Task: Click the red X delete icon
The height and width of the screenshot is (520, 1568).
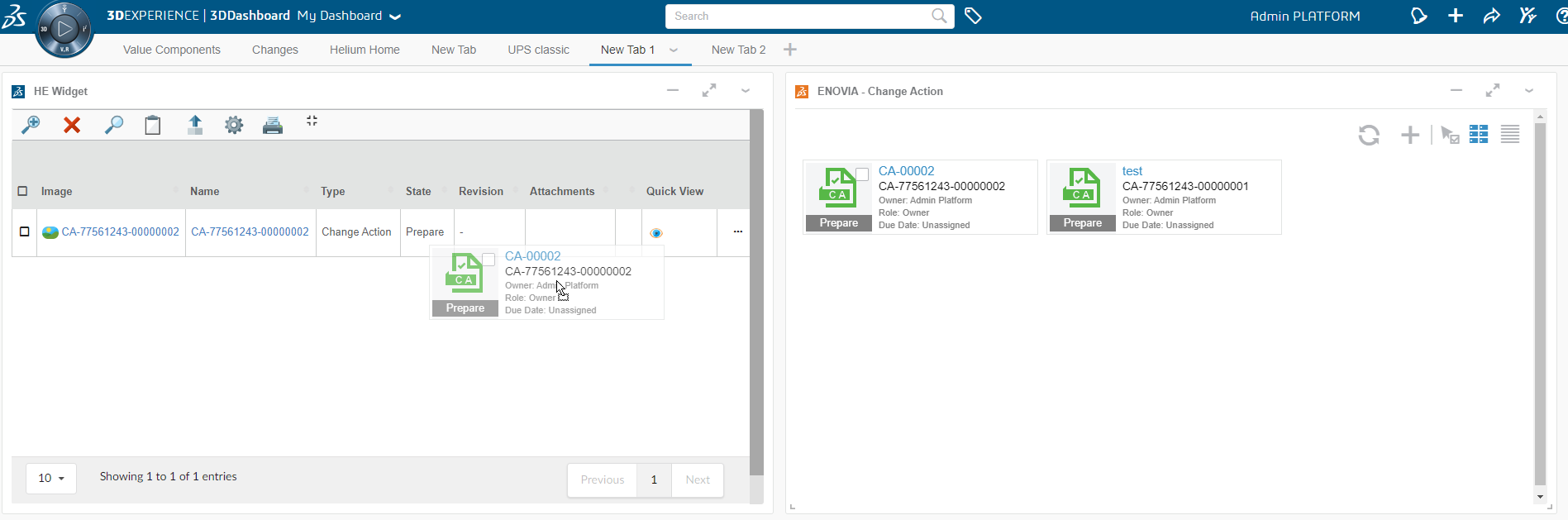Action: pyautogui.click(x=72, y=125)
